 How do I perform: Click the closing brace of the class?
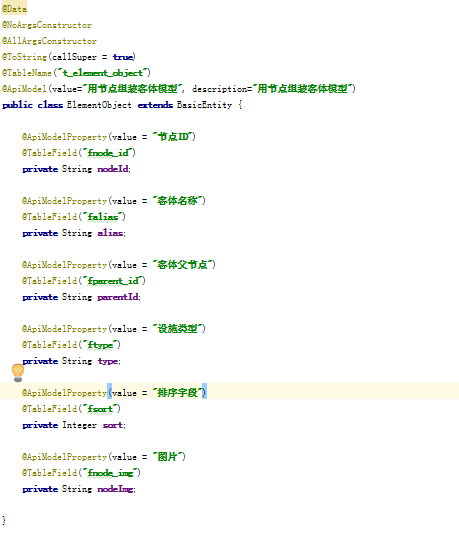[x=4, y=521]
